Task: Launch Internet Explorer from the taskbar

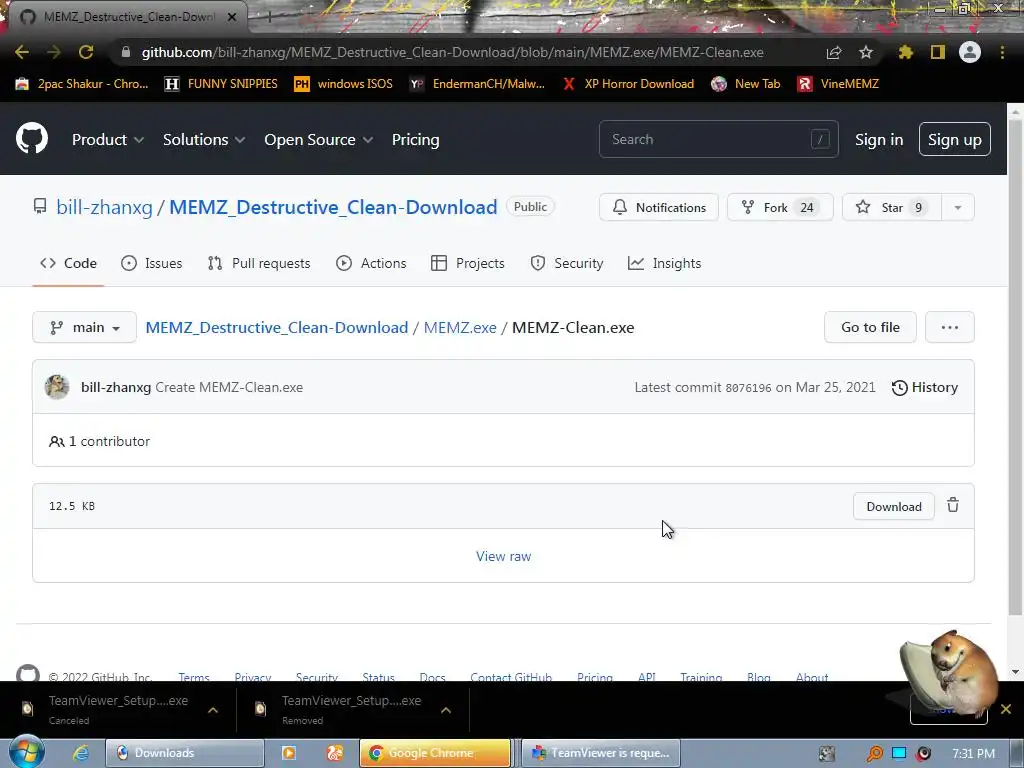Action: click(81, 753)
